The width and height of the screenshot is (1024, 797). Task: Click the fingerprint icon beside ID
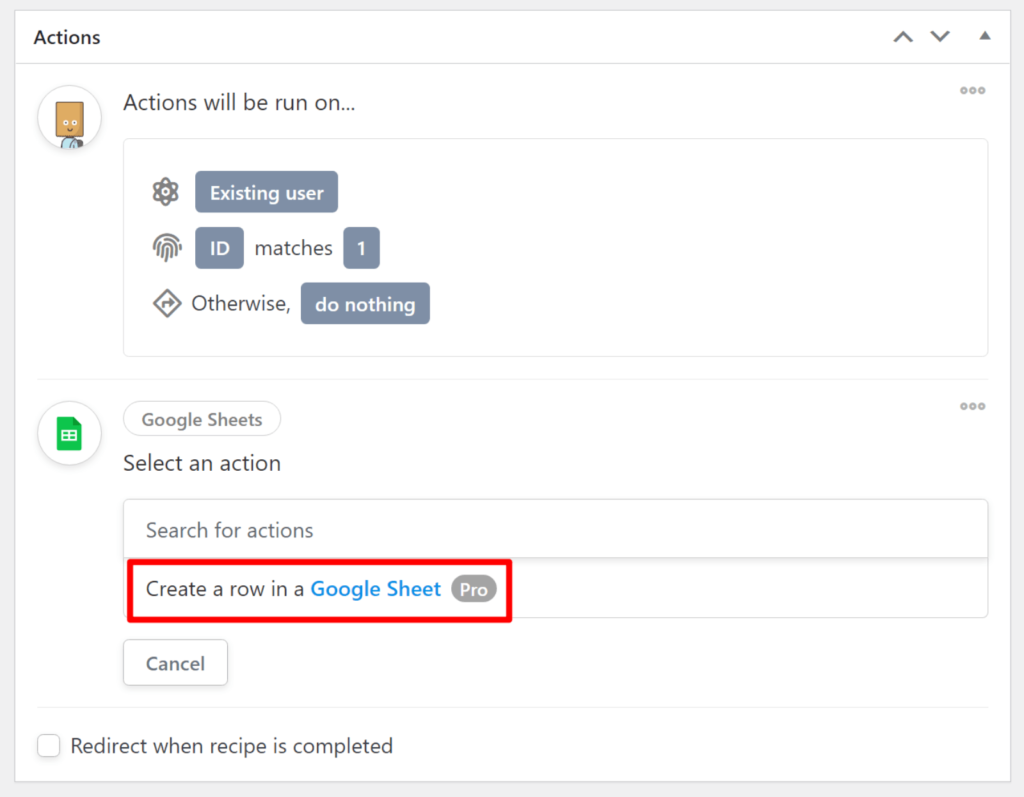tap(167, 248)
